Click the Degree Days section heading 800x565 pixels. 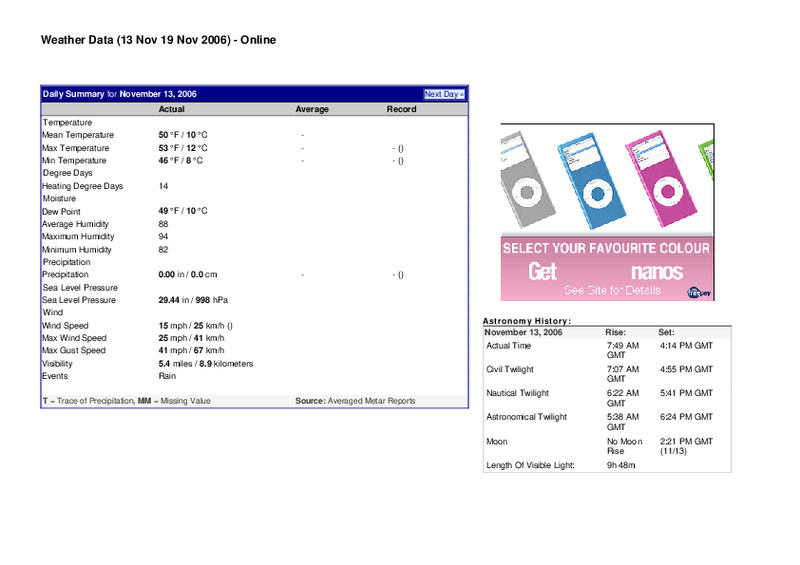coord(67,173)
